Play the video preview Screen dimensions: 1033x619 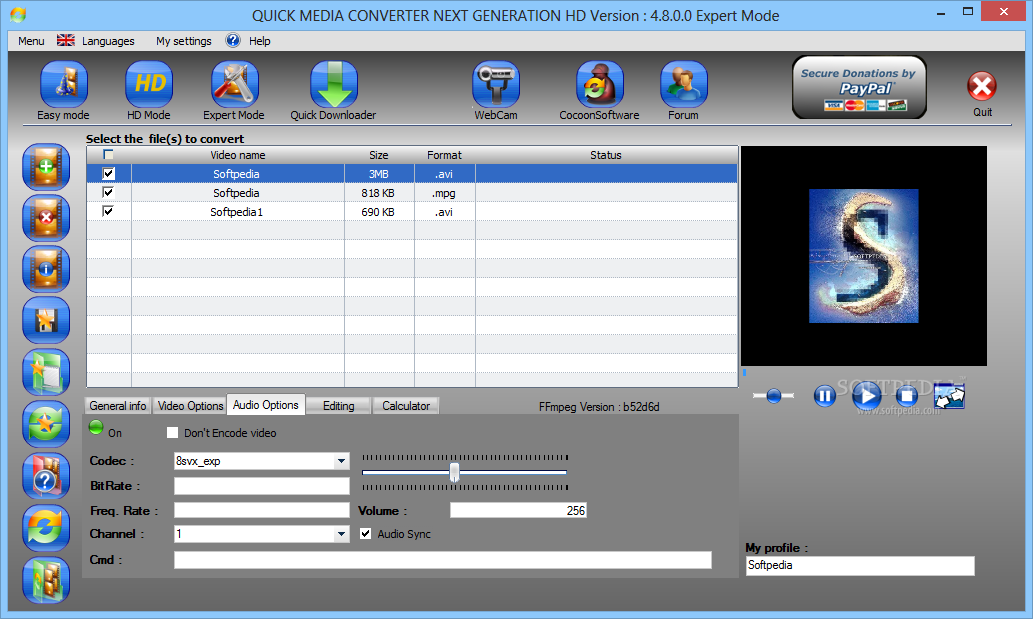(866, 396)
